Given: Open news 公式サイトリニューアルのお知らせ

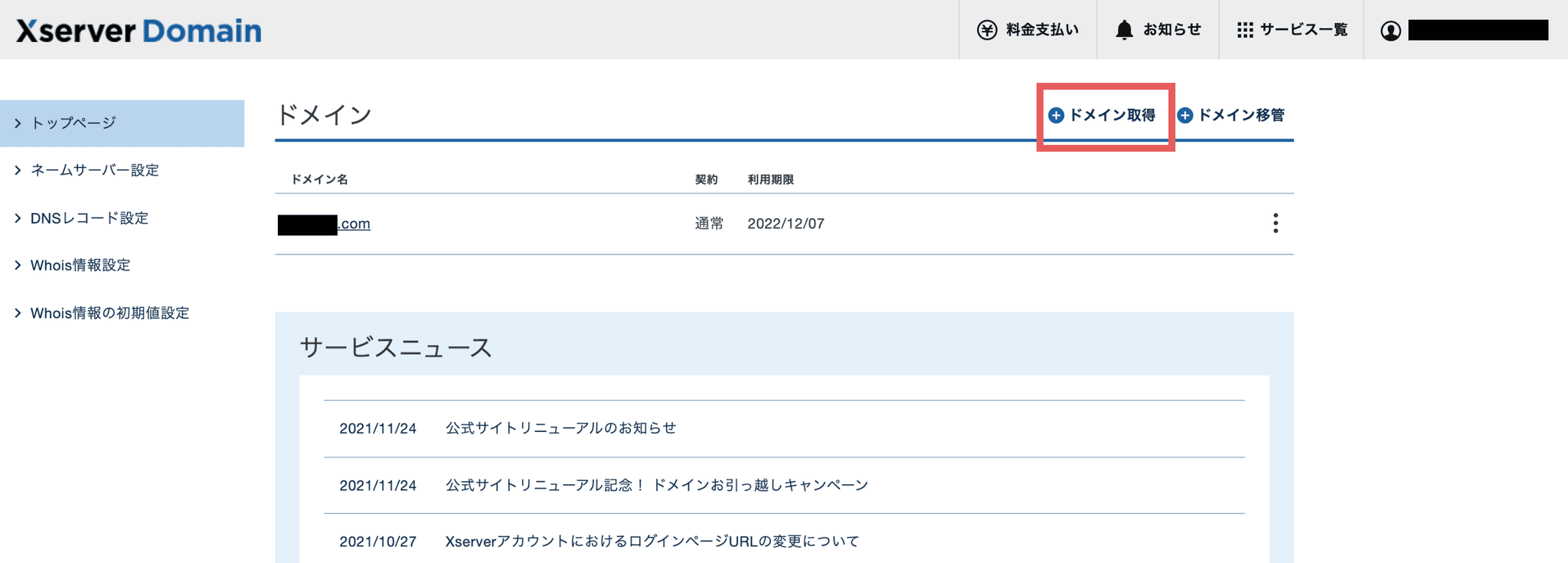Looking at the screenshot, I should point(561,428).
